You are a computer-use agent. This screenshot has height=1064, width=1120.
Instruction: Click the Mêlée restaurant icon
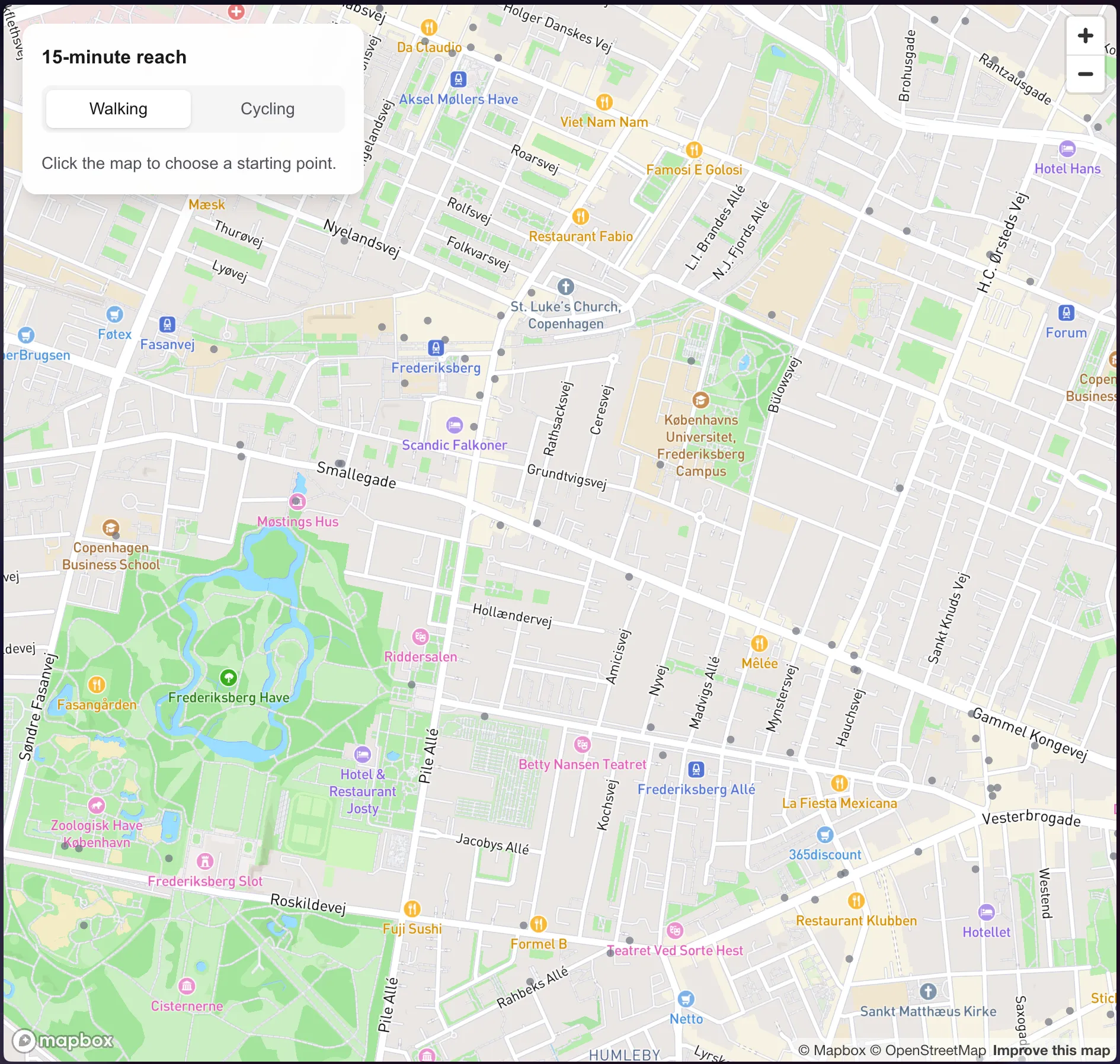click(759, 643)
